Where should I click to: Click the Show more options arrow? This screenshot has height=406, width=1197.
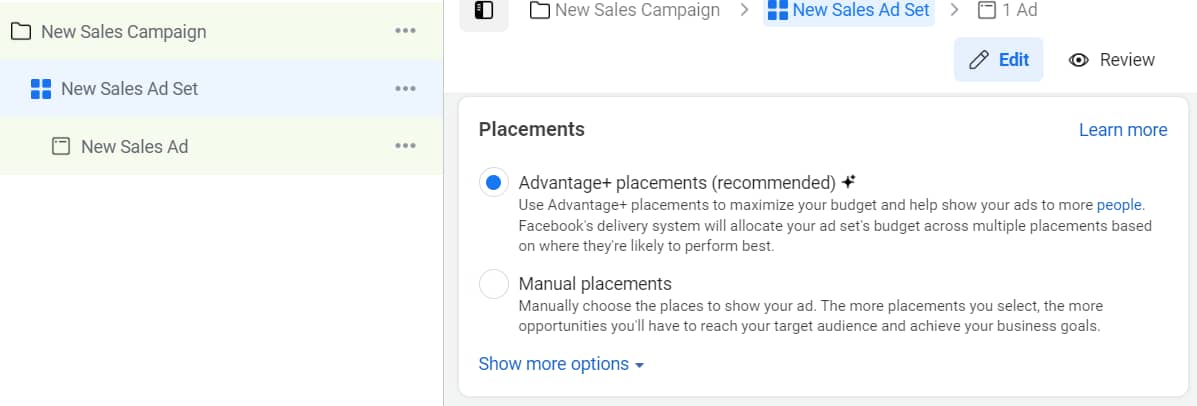pyautogui.click(x=640, y=366)
